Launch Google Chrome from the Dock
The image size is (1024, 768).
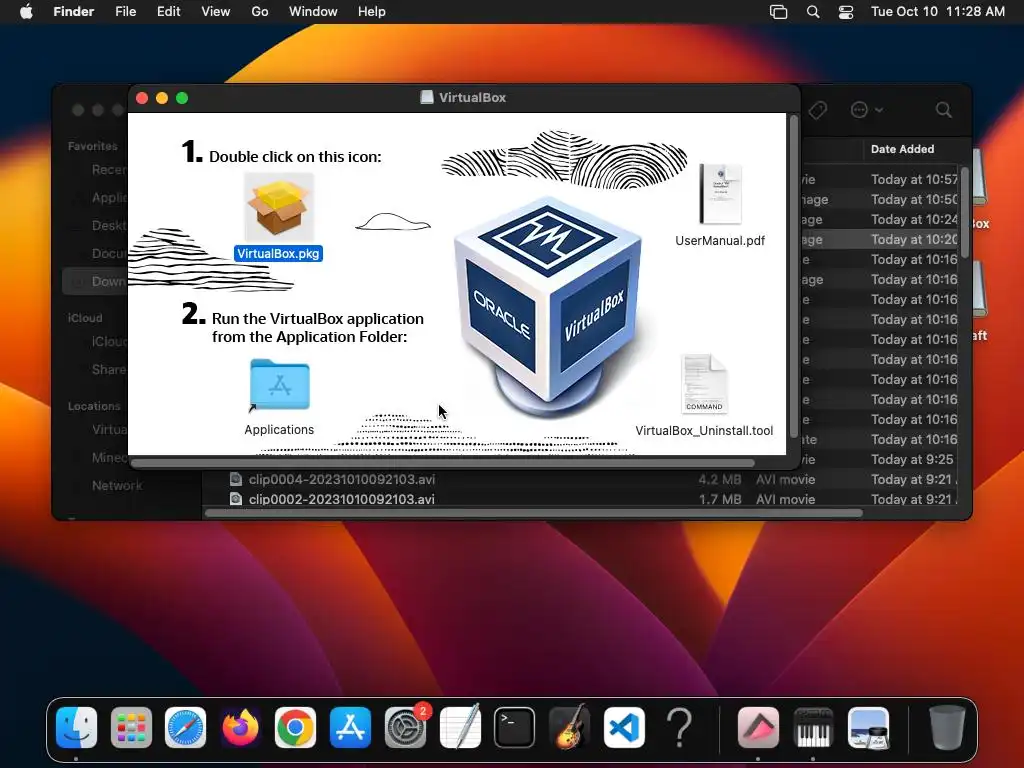coord(295,728)
